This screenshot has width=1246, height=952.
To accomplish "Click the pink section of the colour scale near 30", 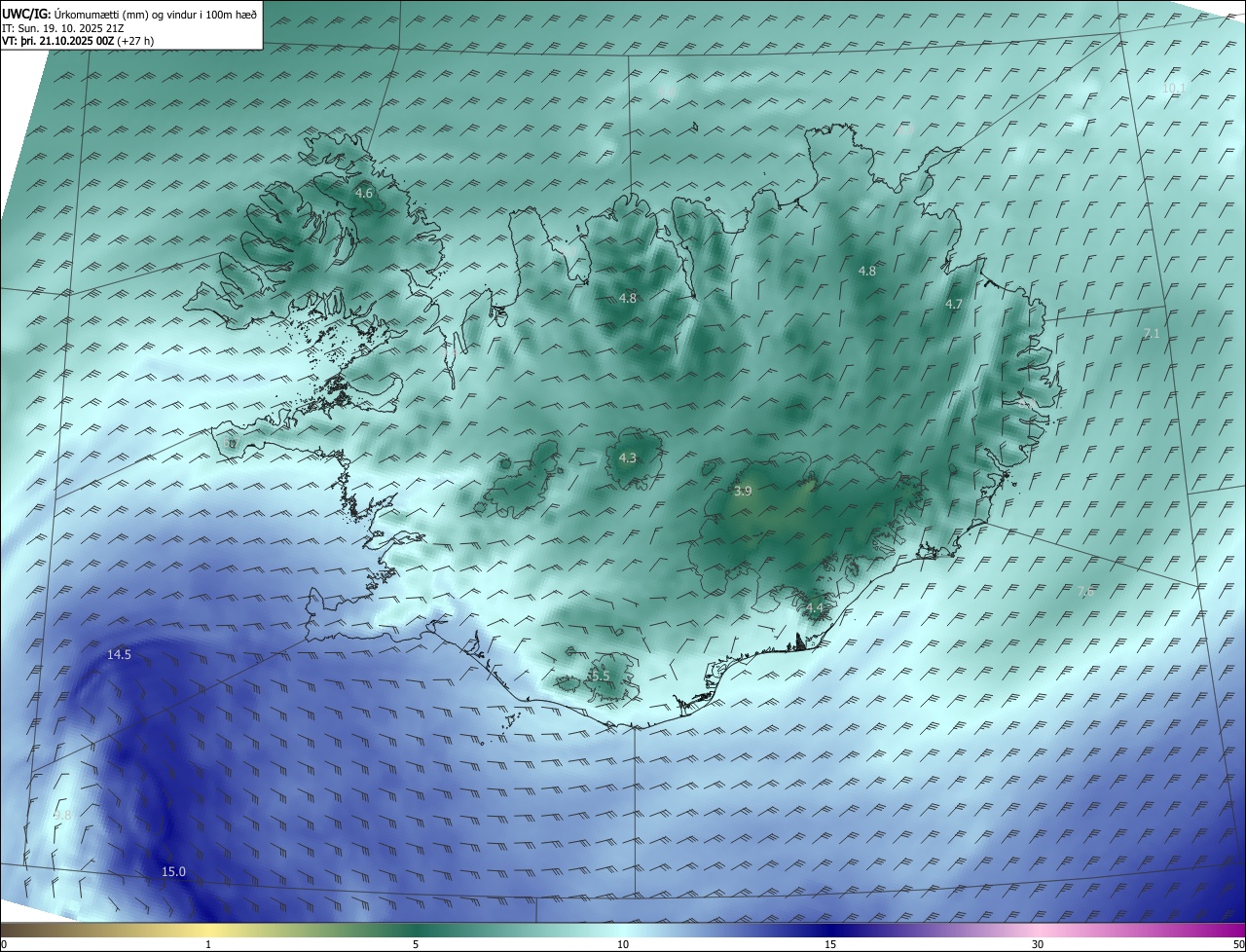I will [x=1038, y=931].
